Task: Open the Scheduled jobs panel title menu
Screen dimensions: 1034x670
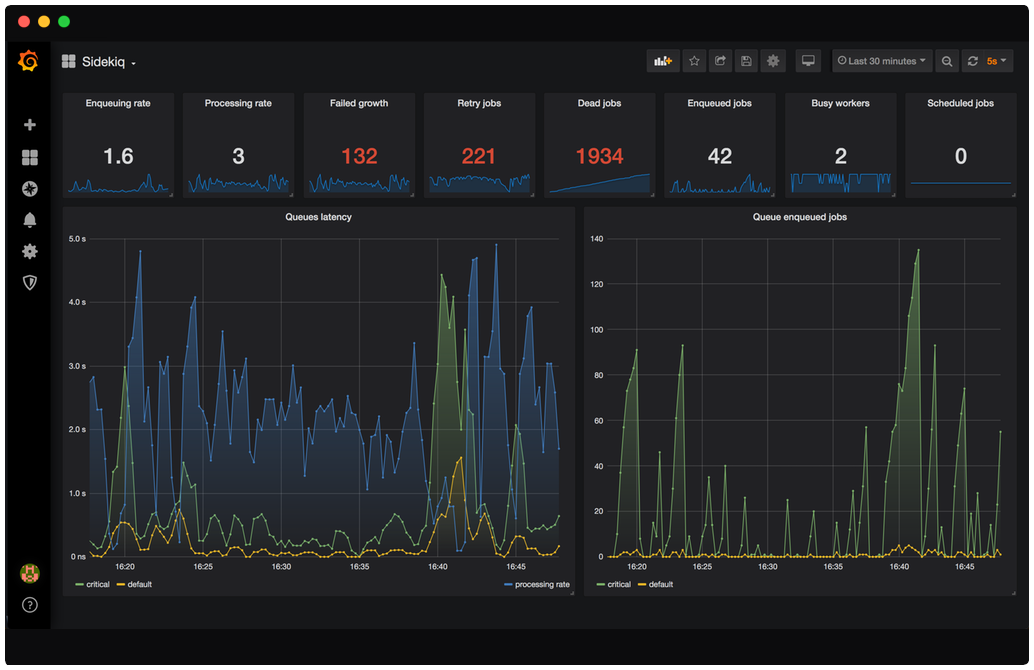Action: coord(960,103)
